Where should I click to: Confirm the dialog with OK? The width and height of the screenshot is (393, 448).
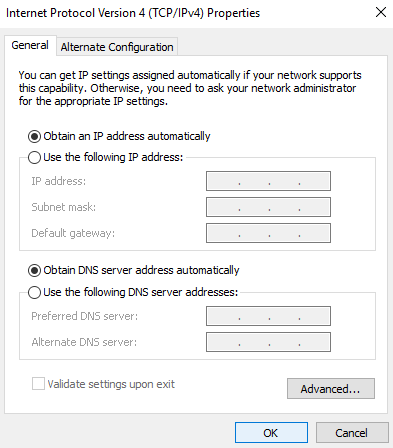coord(271,433)
